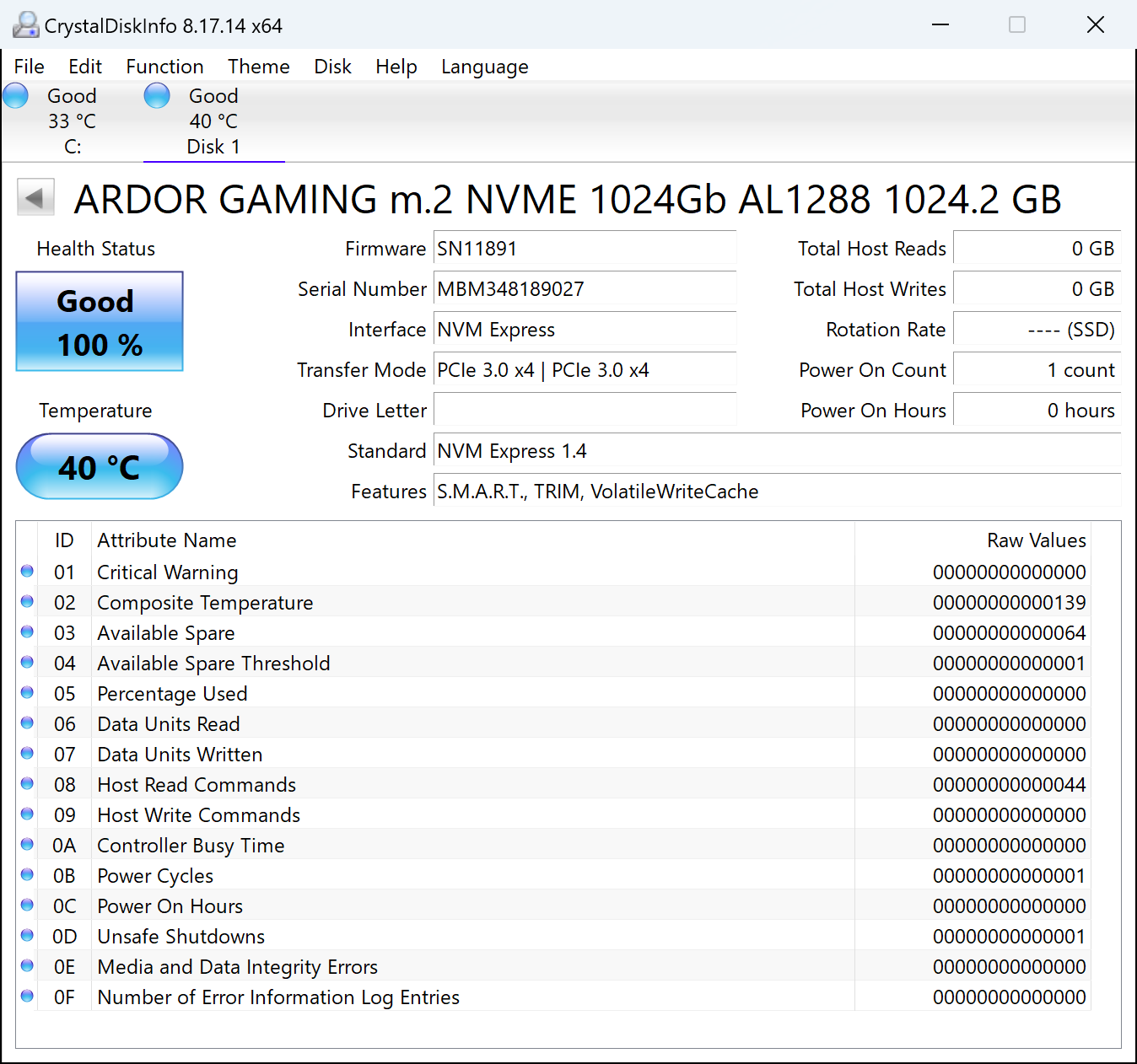
Task: Click the status dot for Media and Data Integrity Errors
Action: 27,966
